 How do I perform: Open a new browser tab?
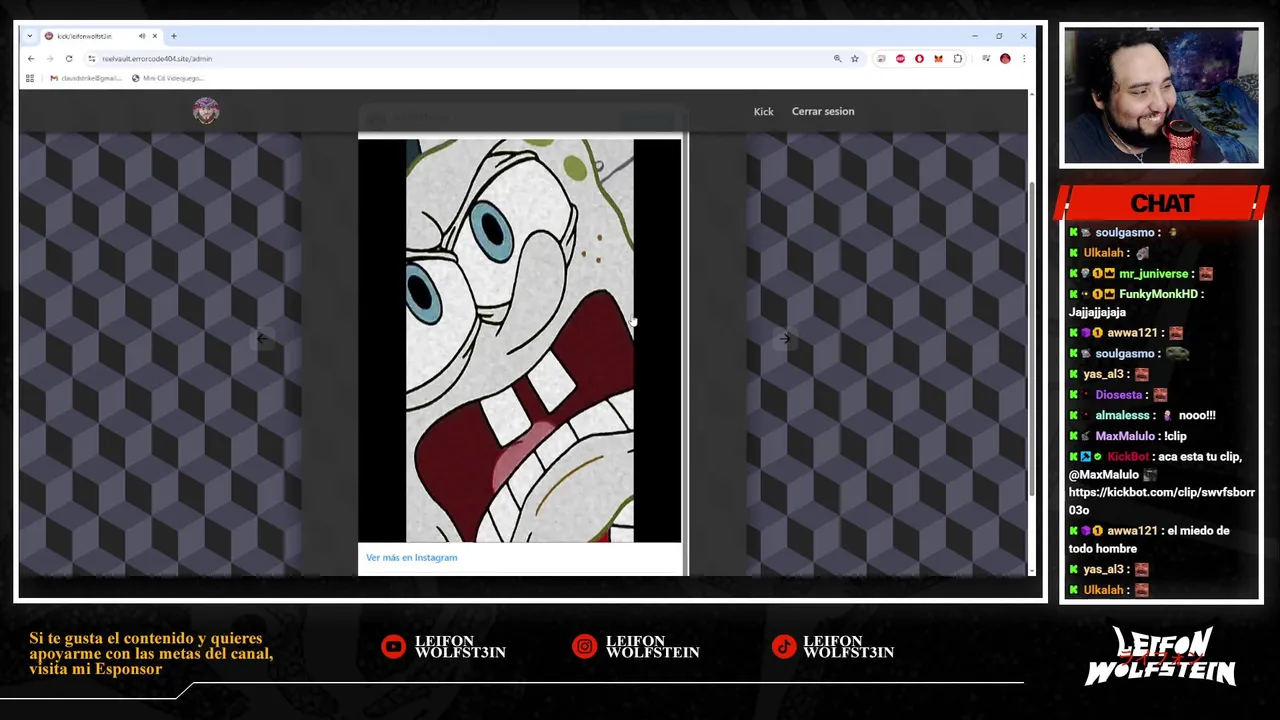pyautogui.click(x=174, y=36)
